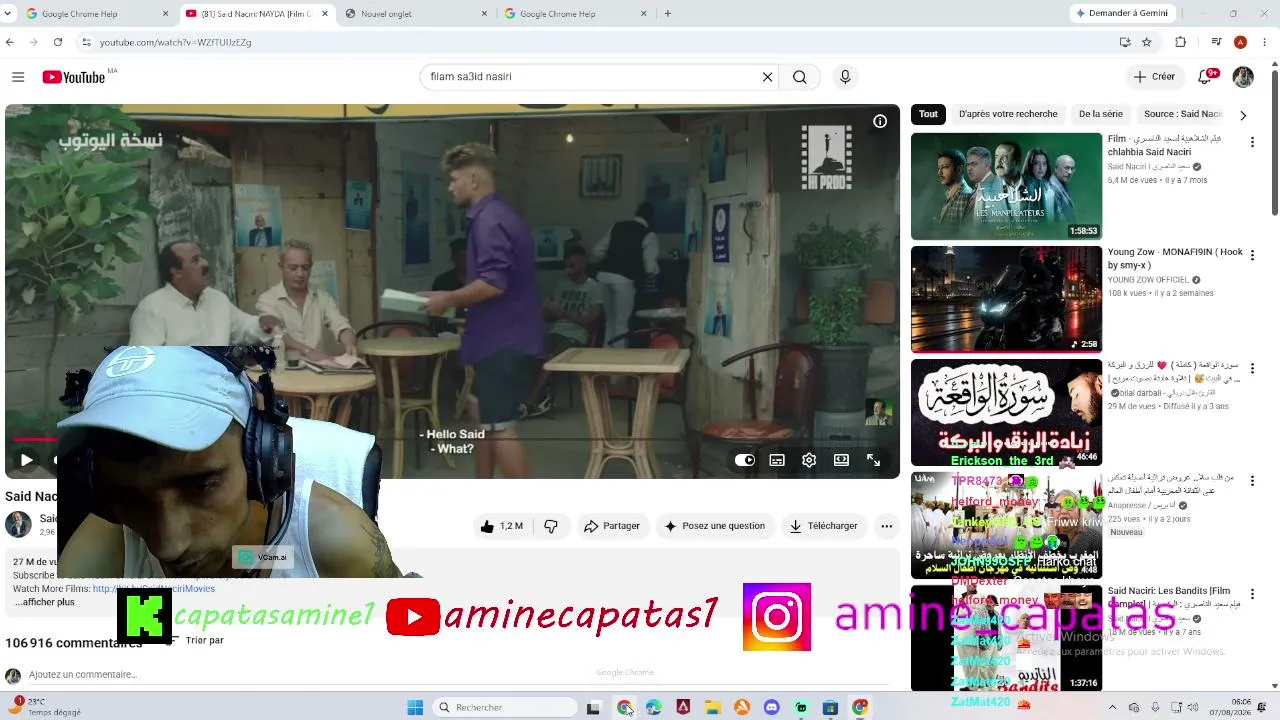Image resolution: width=1280 pixels, height=720 pixels.
Task: Bookmark this page with the star
Action: pyautogui.click(x=1147, y=42)
